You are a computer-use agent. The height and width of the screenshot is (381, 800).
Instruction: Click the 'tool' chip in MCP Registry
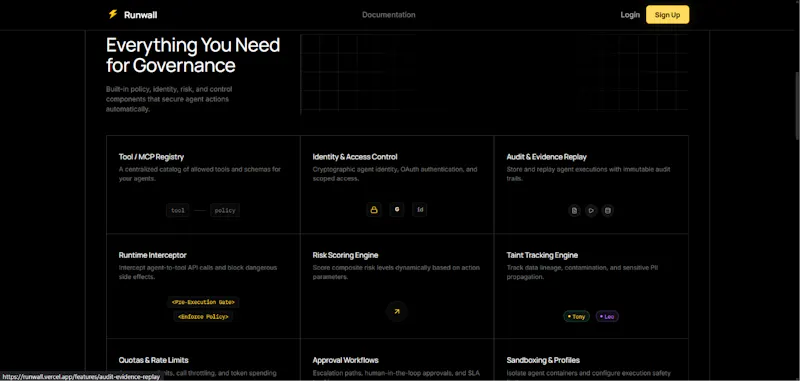tap(178, 210)
